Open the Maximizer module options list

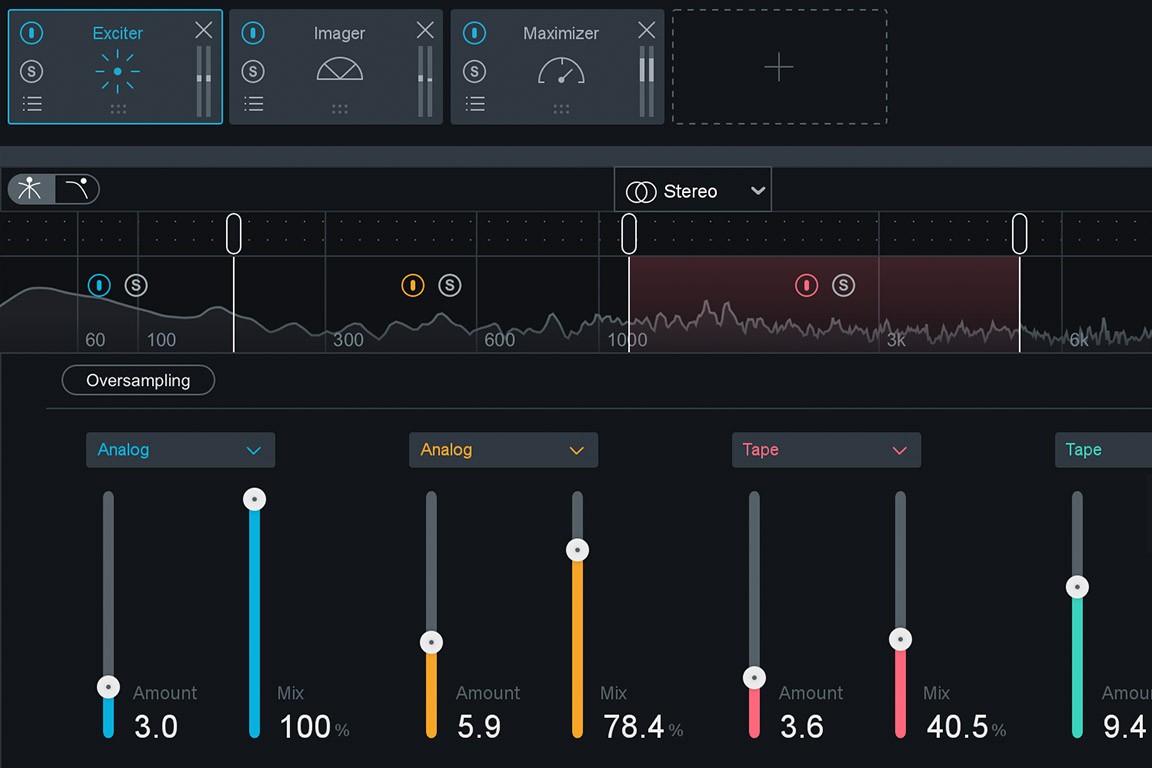click(474, 103)
